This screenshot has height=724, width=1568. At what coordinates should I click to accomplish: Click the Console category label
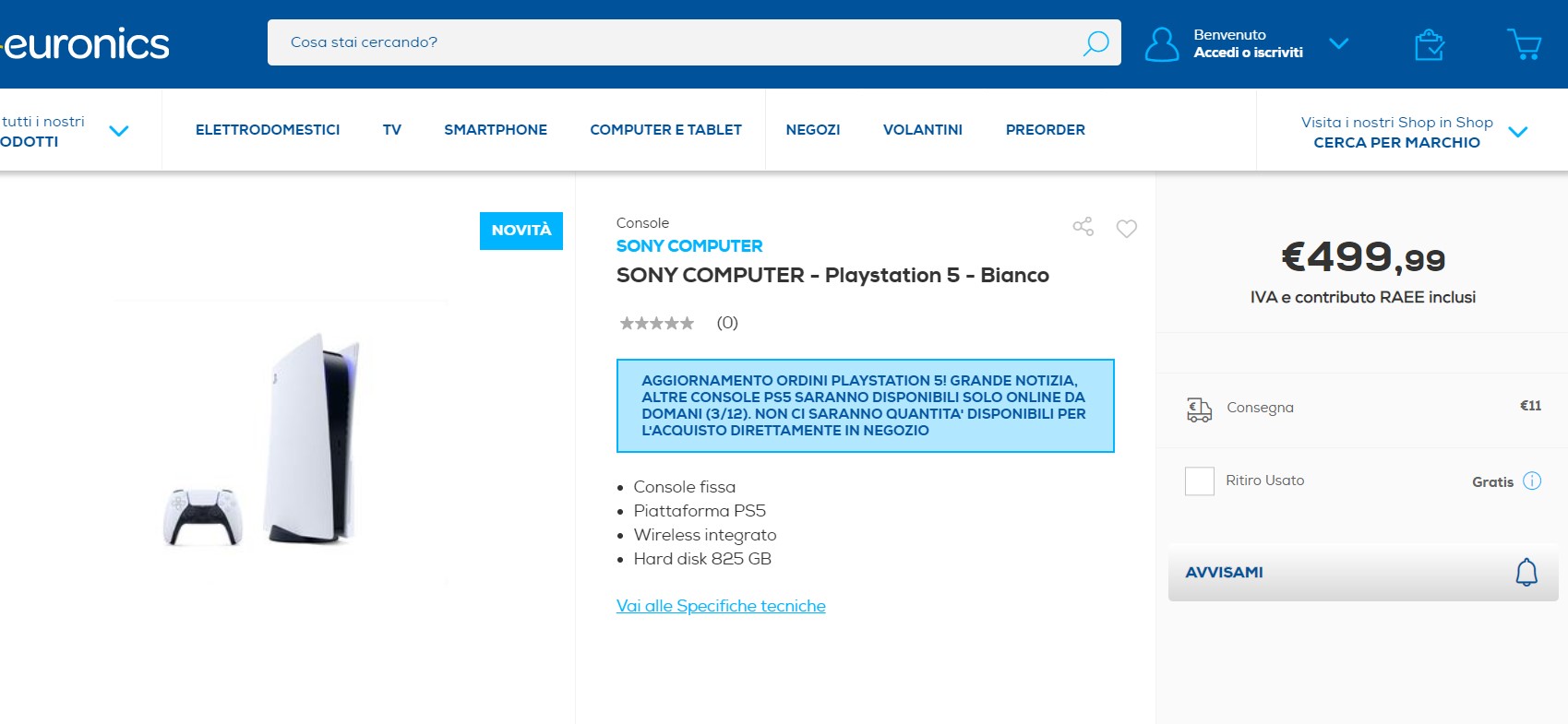coord(642,223)
